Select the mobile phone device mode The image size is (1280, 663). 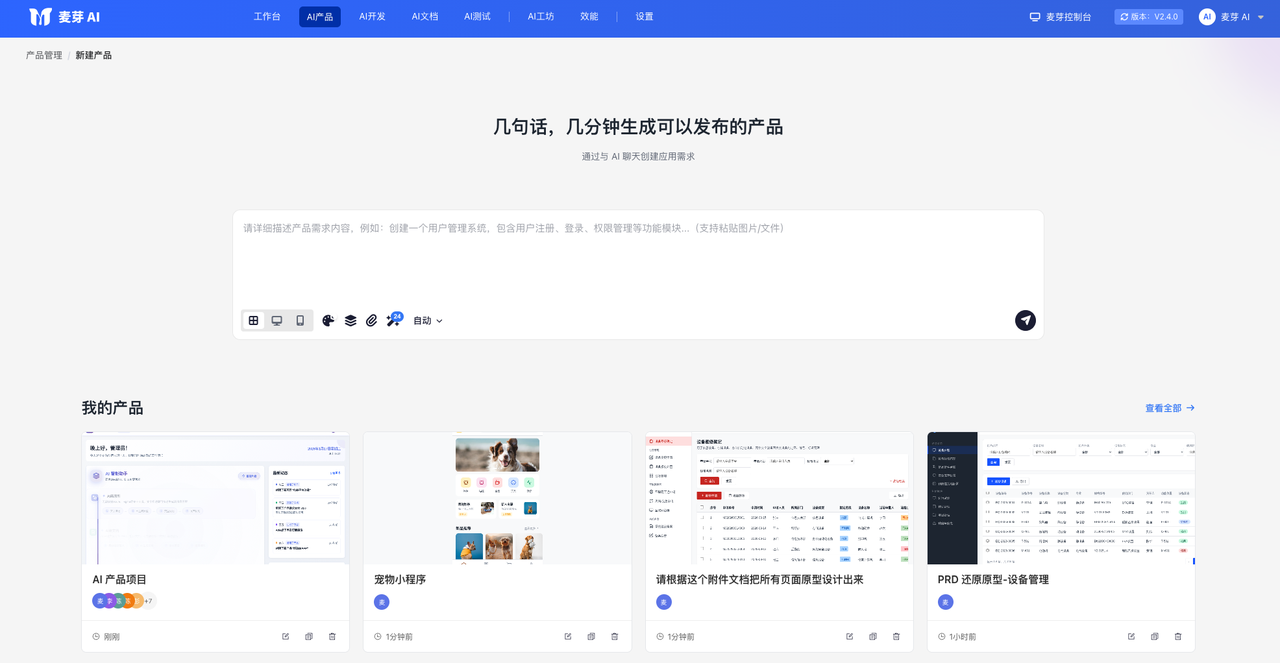tap(300, 320)
